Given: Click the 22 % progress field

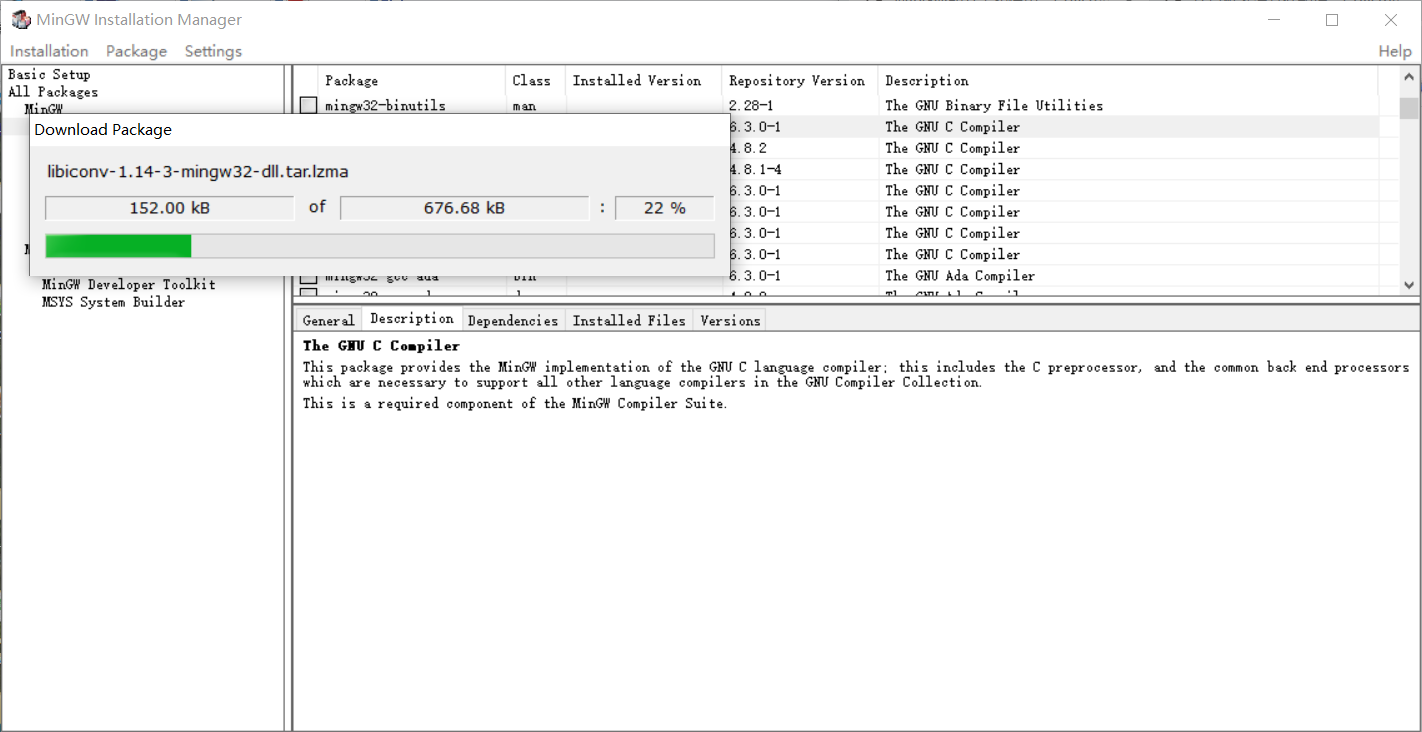Looking at the screenshot, I should point(665,208).
